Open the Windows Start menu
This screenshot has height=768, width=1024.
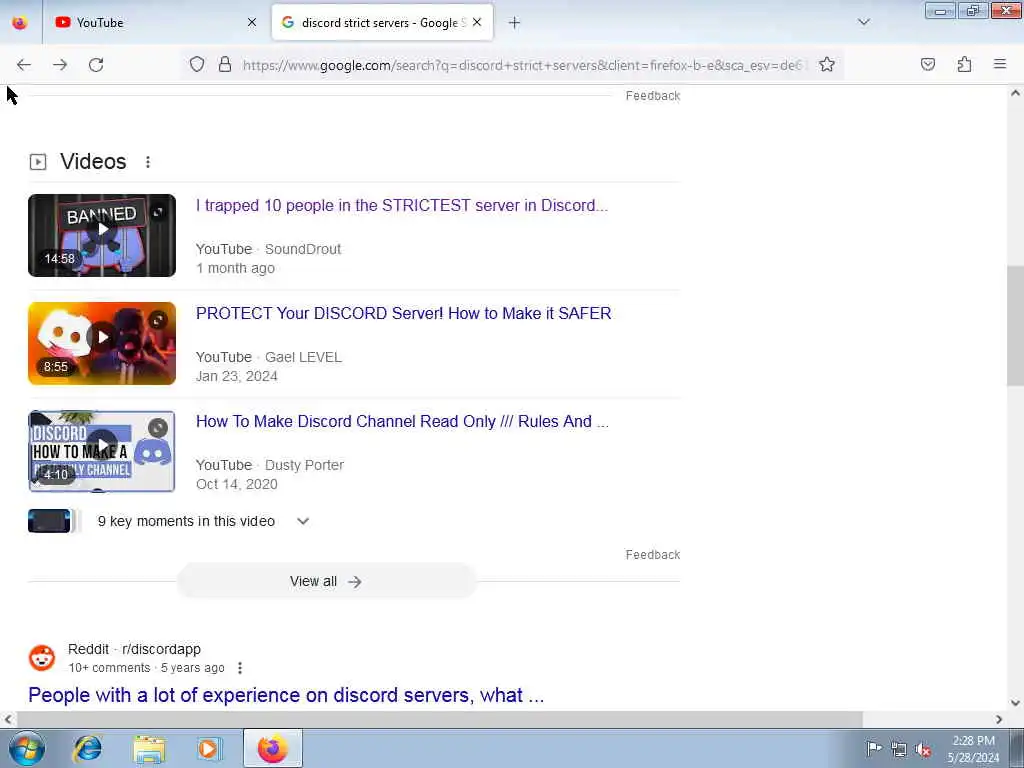coord(27,748)
